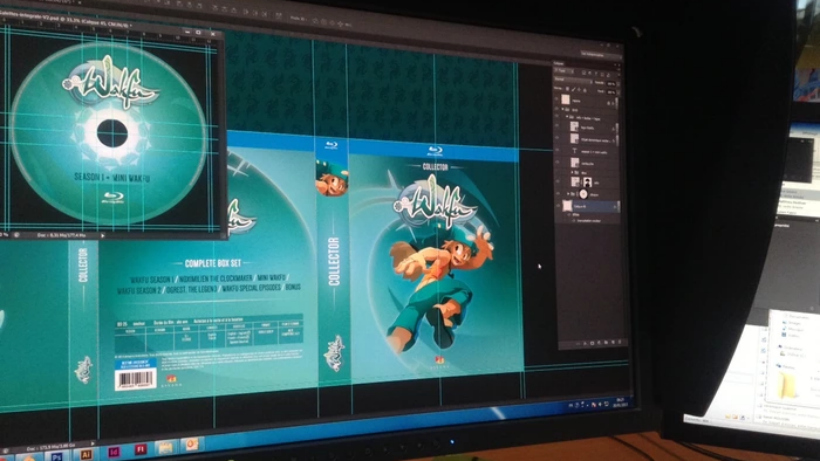The height and width of the screenshot is (461, 820).
Task: Maximize the floating disc document window
Action: click(x=199, y=33)
